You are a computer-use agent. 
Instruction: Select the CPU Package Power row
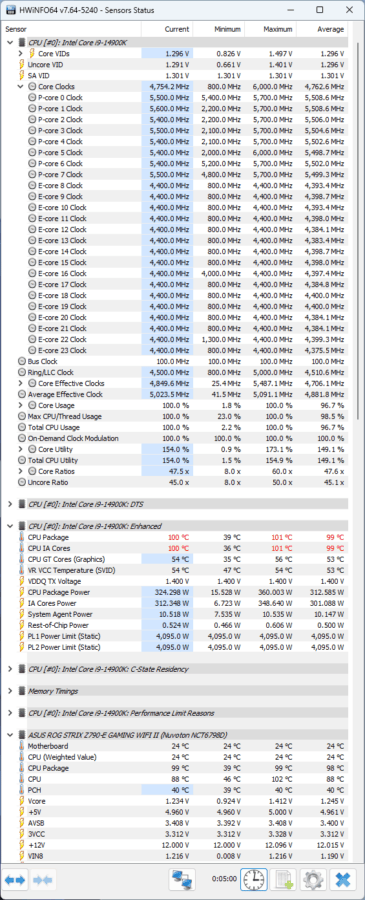pos(176,592)
